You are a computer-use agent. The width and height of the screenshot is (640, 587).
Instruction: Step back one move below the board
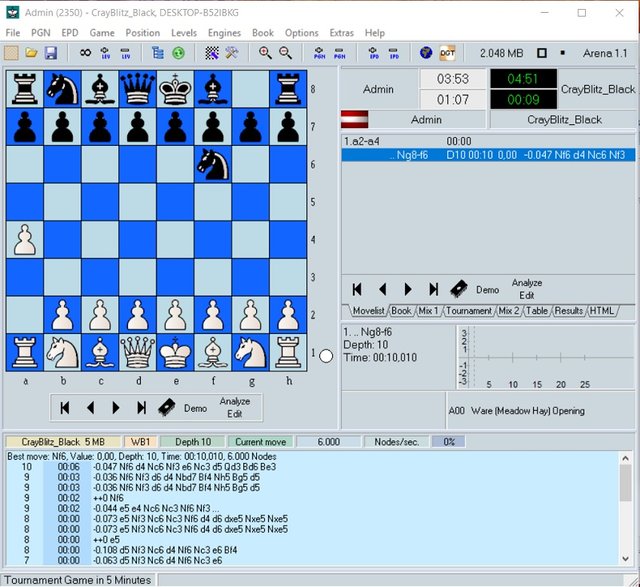[91, 408]
